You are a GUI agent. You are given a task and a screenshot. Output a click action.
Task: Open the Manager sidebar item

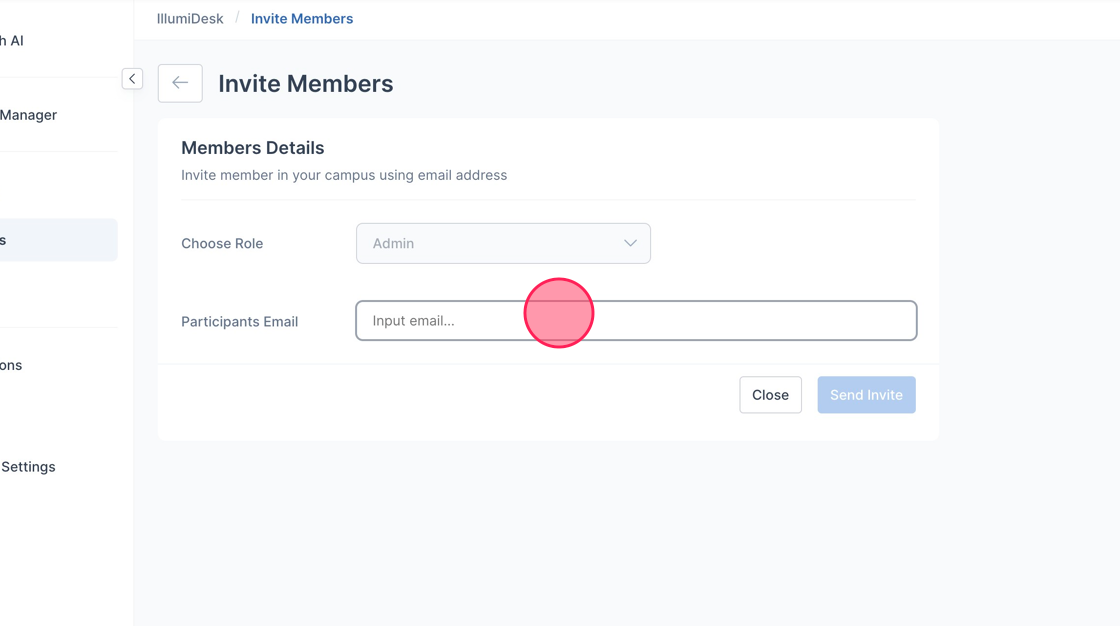click(28, 115)
